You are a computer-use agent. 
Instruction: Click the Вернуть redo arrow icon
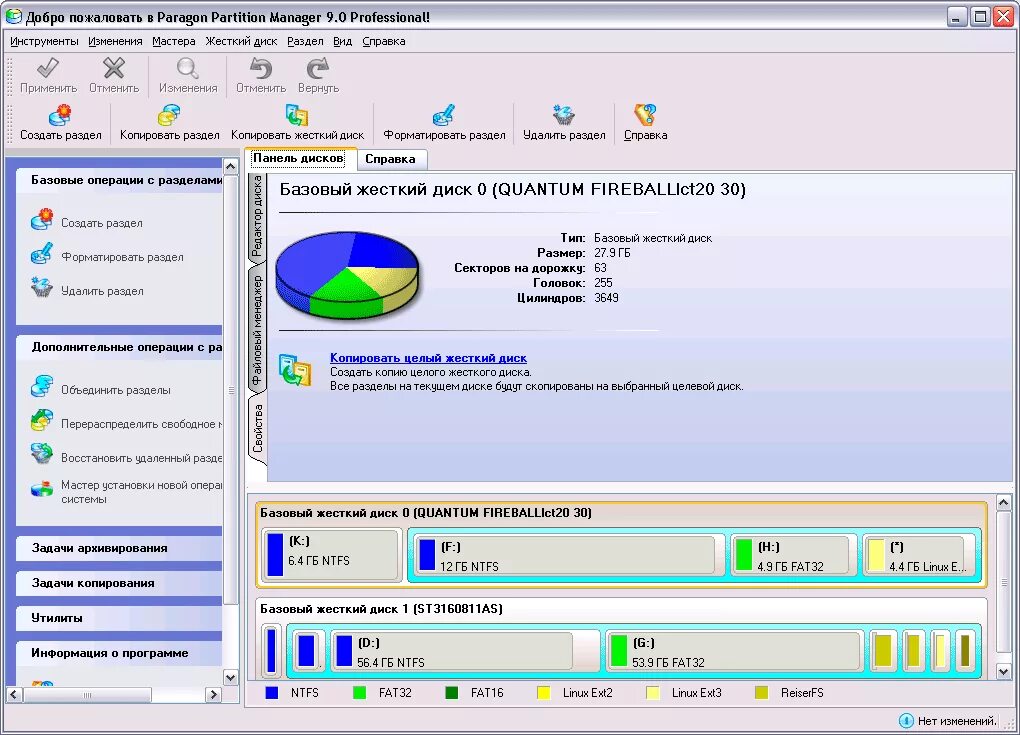pos(318,68)
